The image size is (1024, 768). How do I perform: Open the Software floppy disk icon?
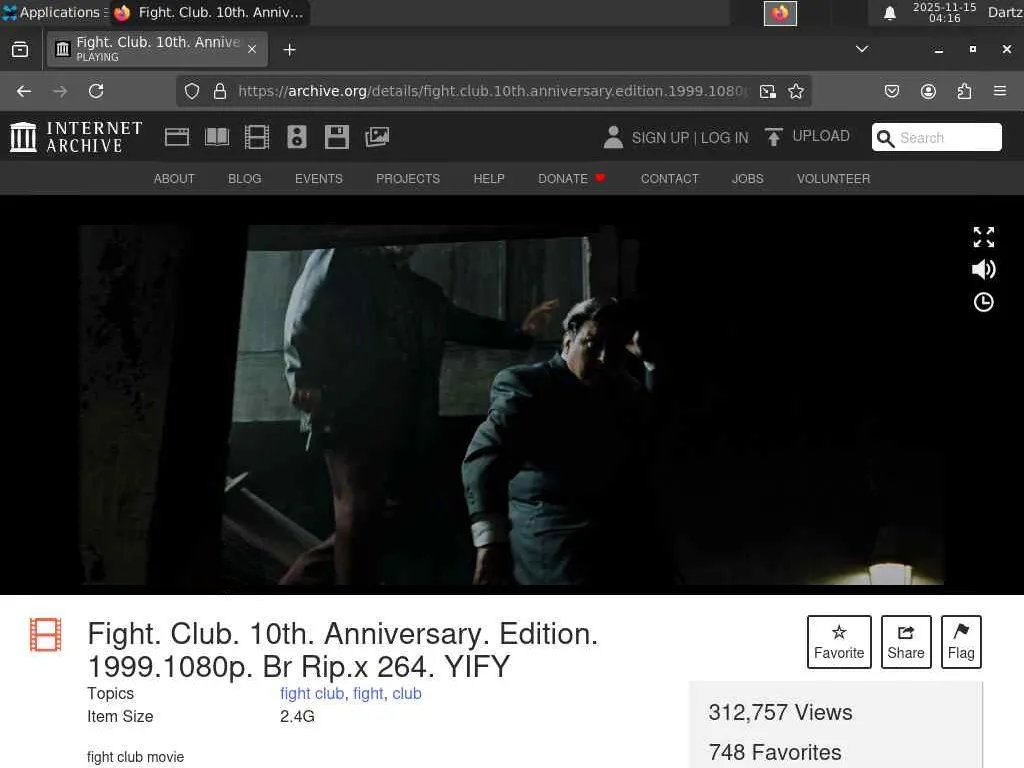(x=337, y=137)
